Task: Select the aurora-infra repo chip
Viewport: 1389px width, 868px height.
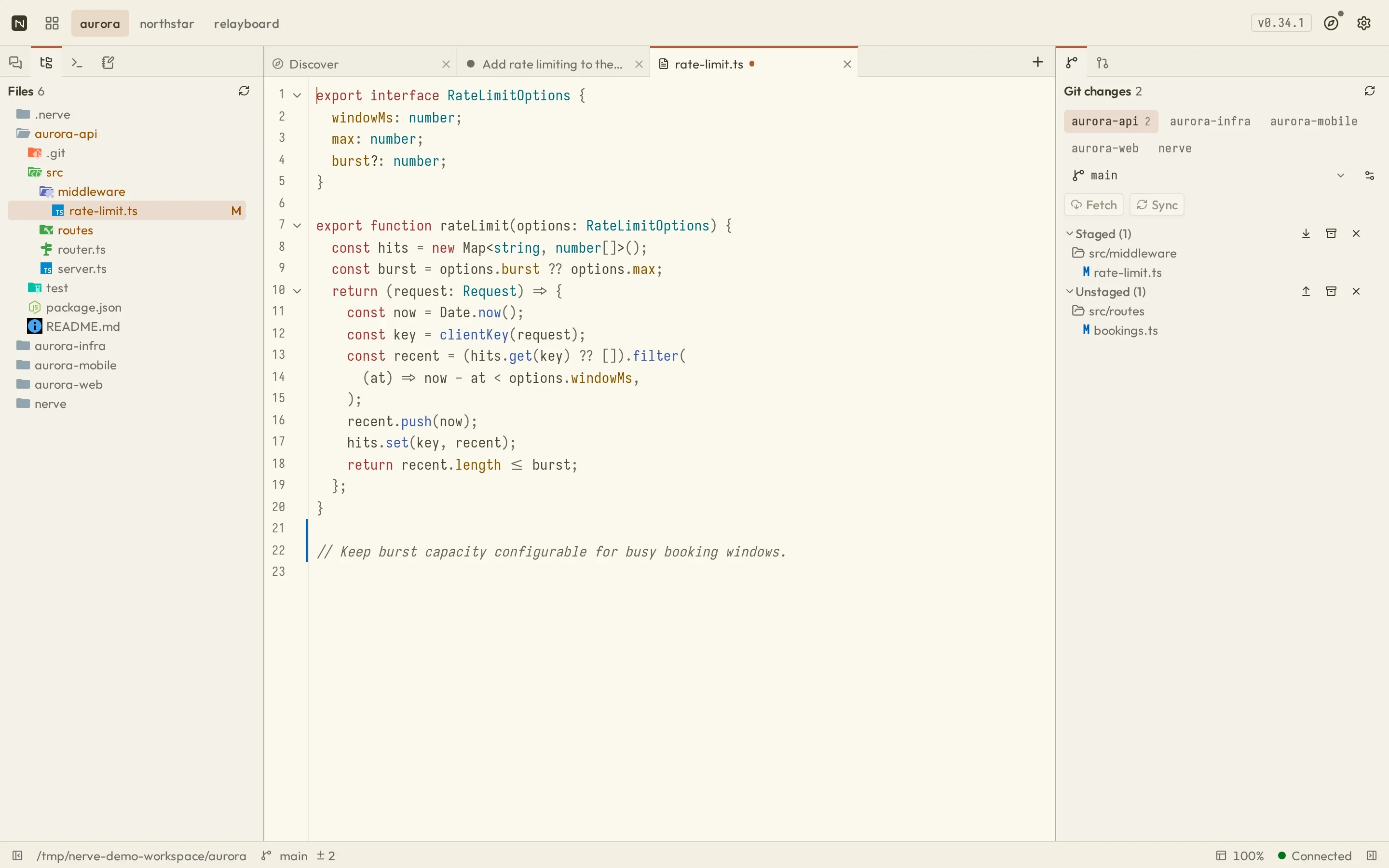Action: [x=1210, y=122]
